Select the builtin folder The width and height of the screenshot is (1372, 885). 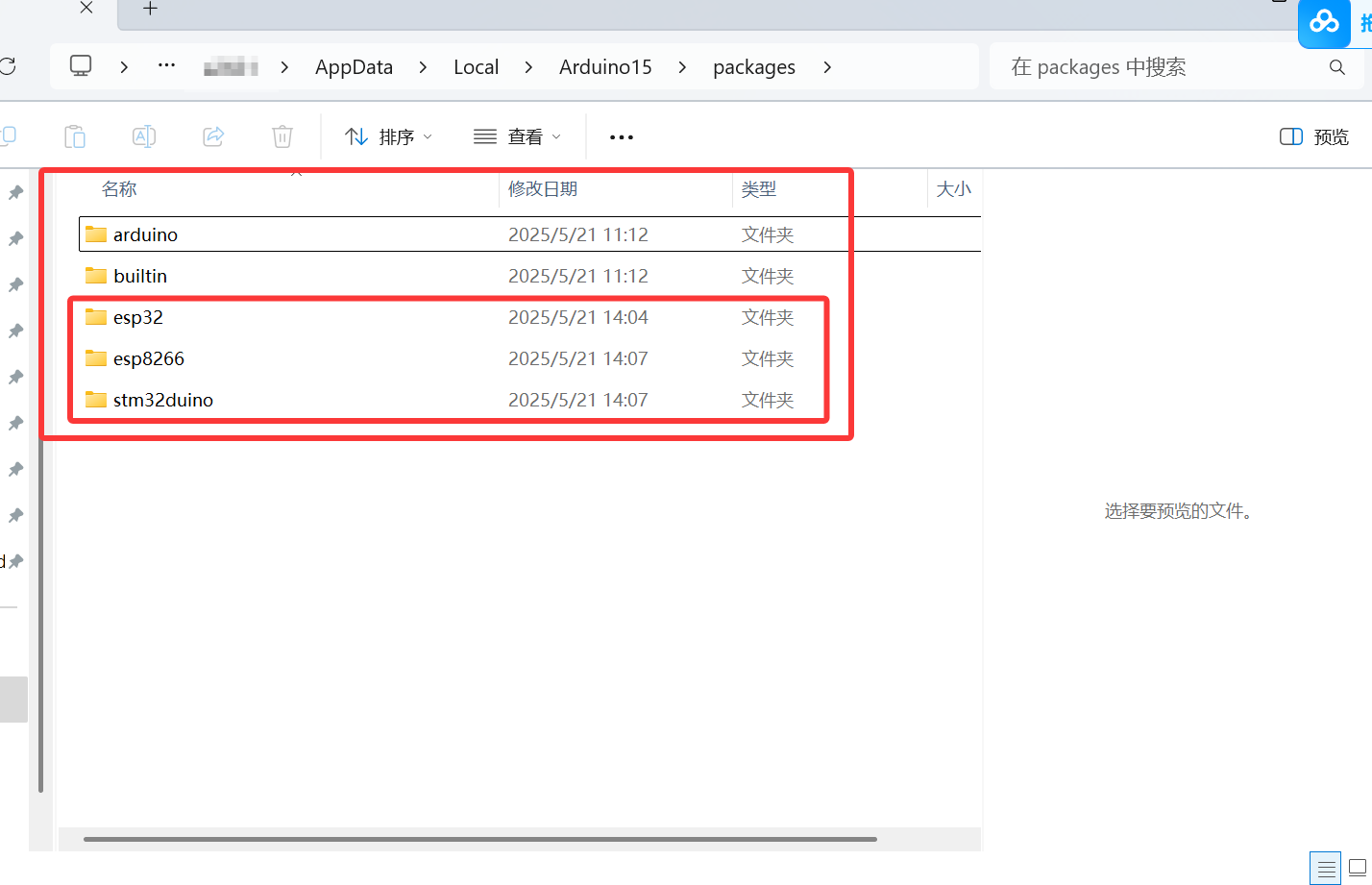pyautogui.click(x=529, y=276)
